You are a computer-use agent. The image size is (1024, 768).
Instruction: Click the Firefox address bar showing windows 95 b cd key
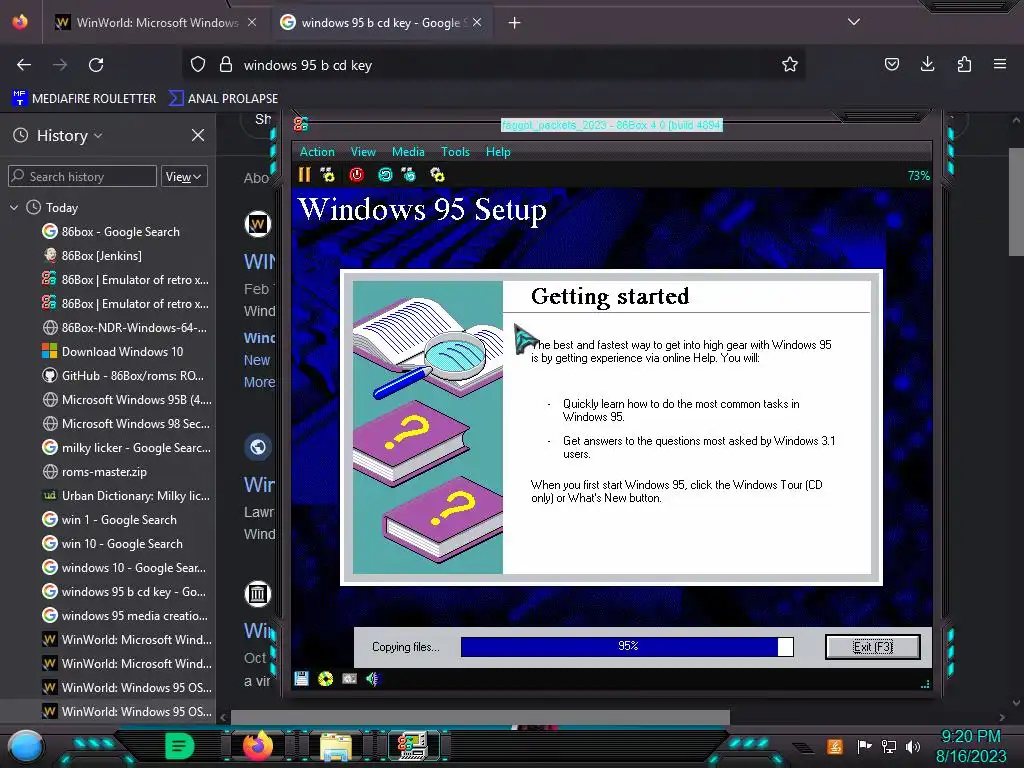coord(493,65)
